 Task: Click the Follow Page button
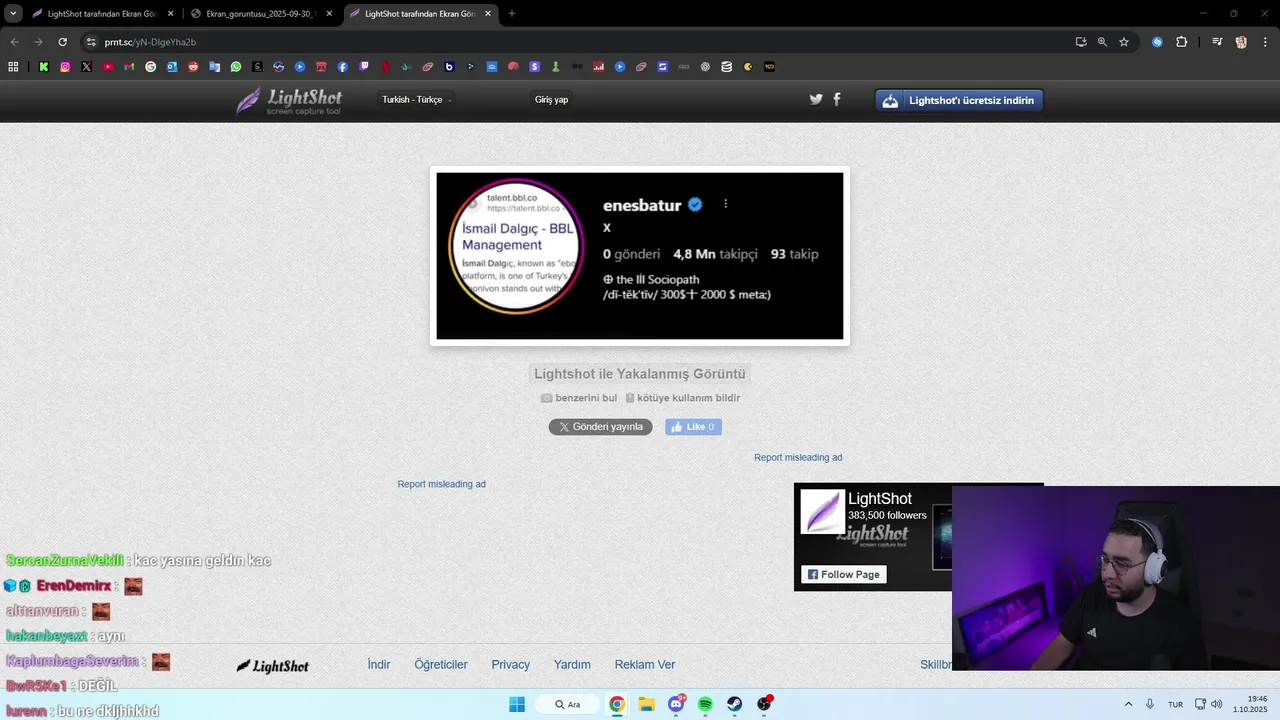click(x=843, y=575)
